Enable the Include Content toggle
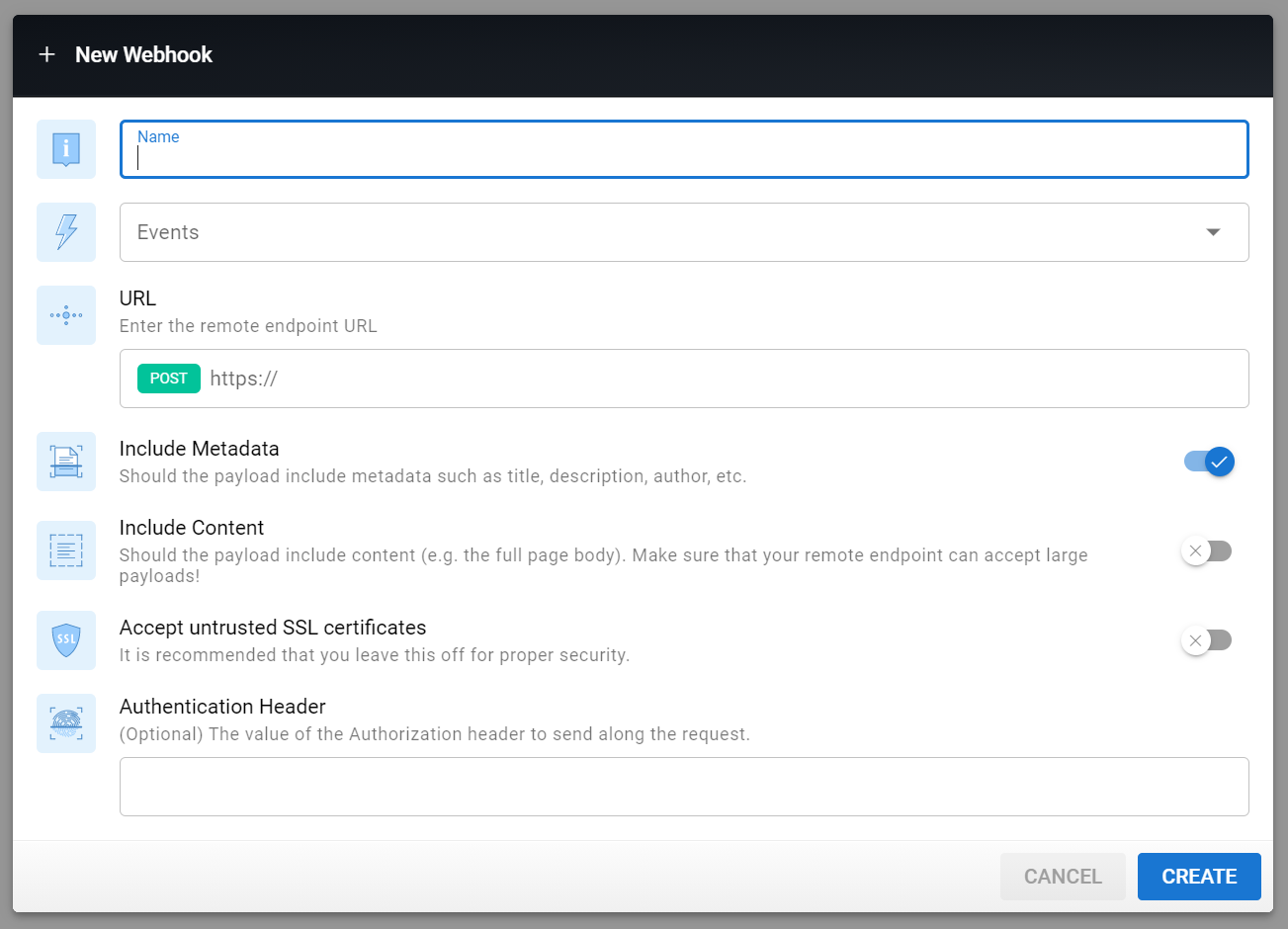1288x929 pixels. [1208, 550]
